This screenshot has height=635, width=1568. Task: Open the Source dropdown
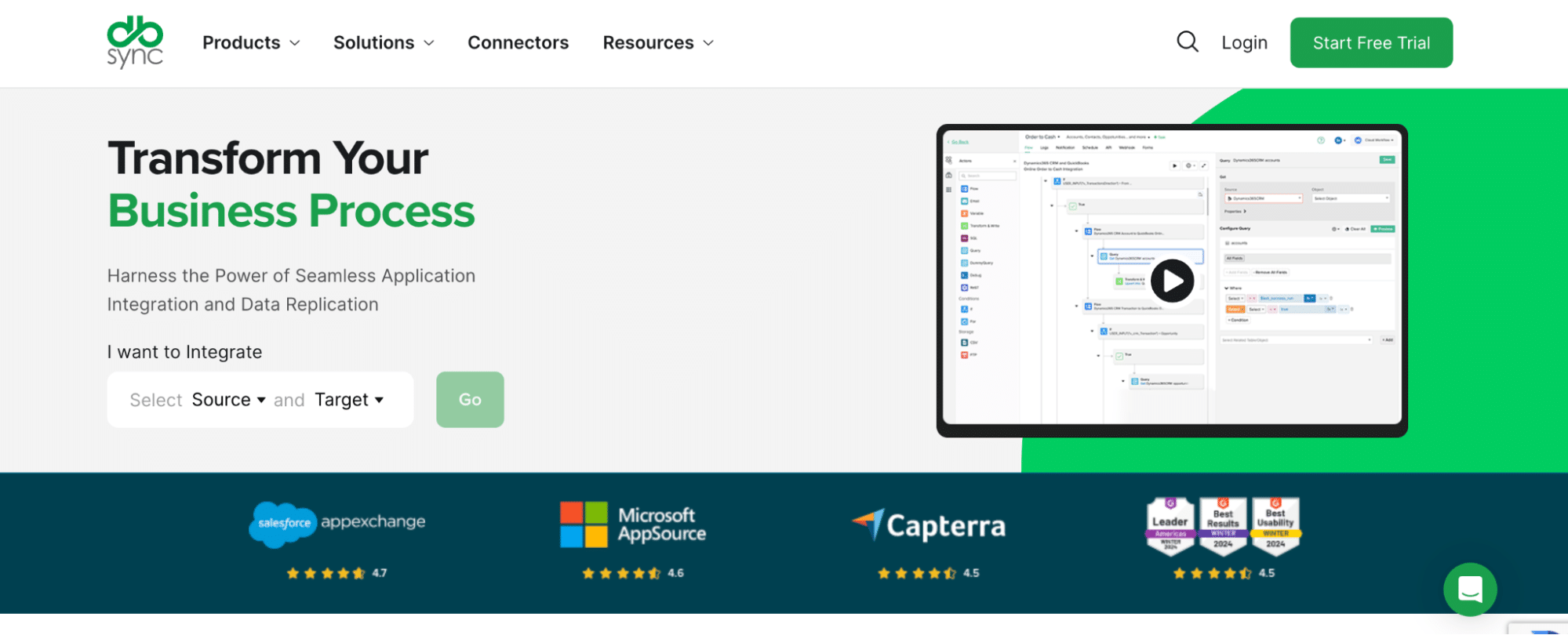[229, 400]
